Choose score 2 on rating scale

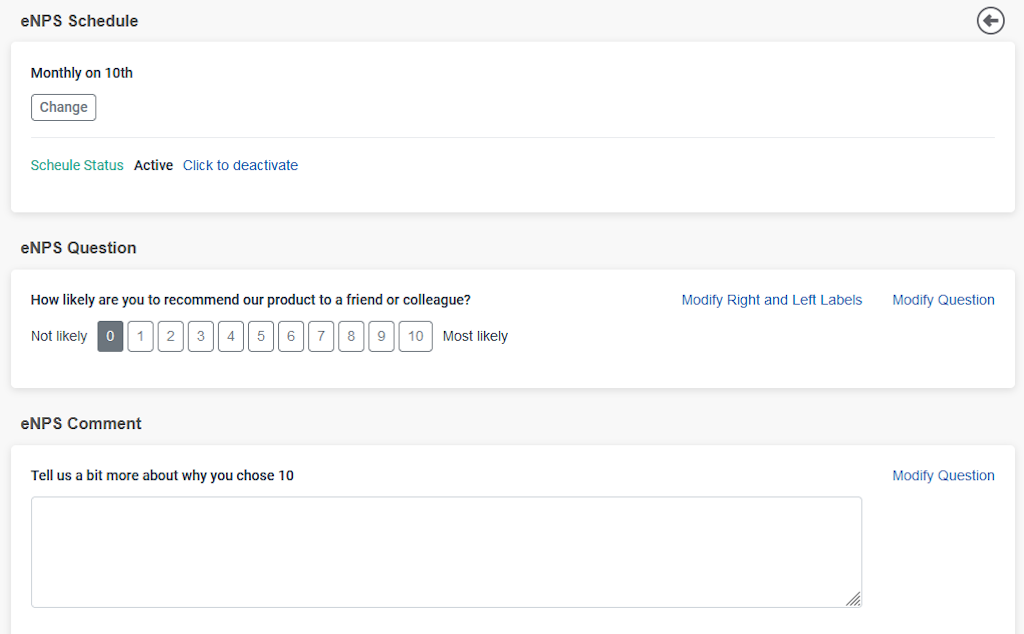coord(170,337)
